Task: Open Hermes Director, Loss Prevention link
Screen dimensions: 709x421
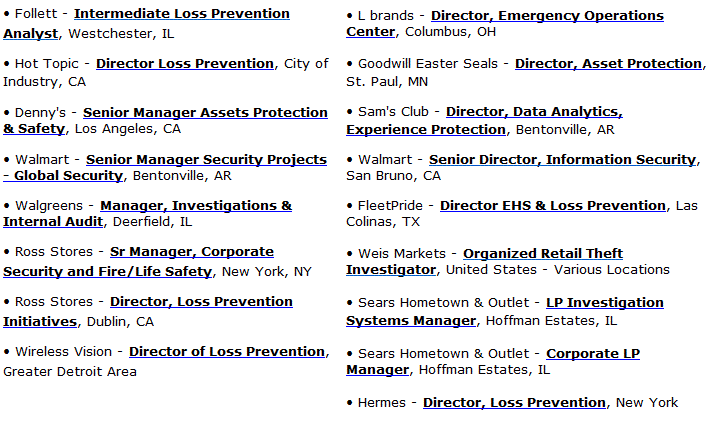Action: pyautogui.click(x=514, y=403)
